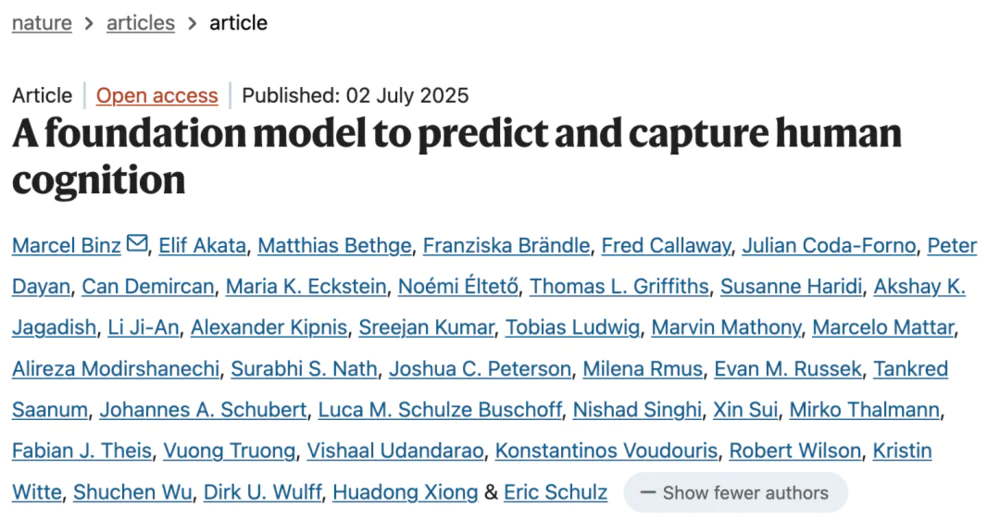
Task: Select author Elif Akata
Action: coord(199,246)
